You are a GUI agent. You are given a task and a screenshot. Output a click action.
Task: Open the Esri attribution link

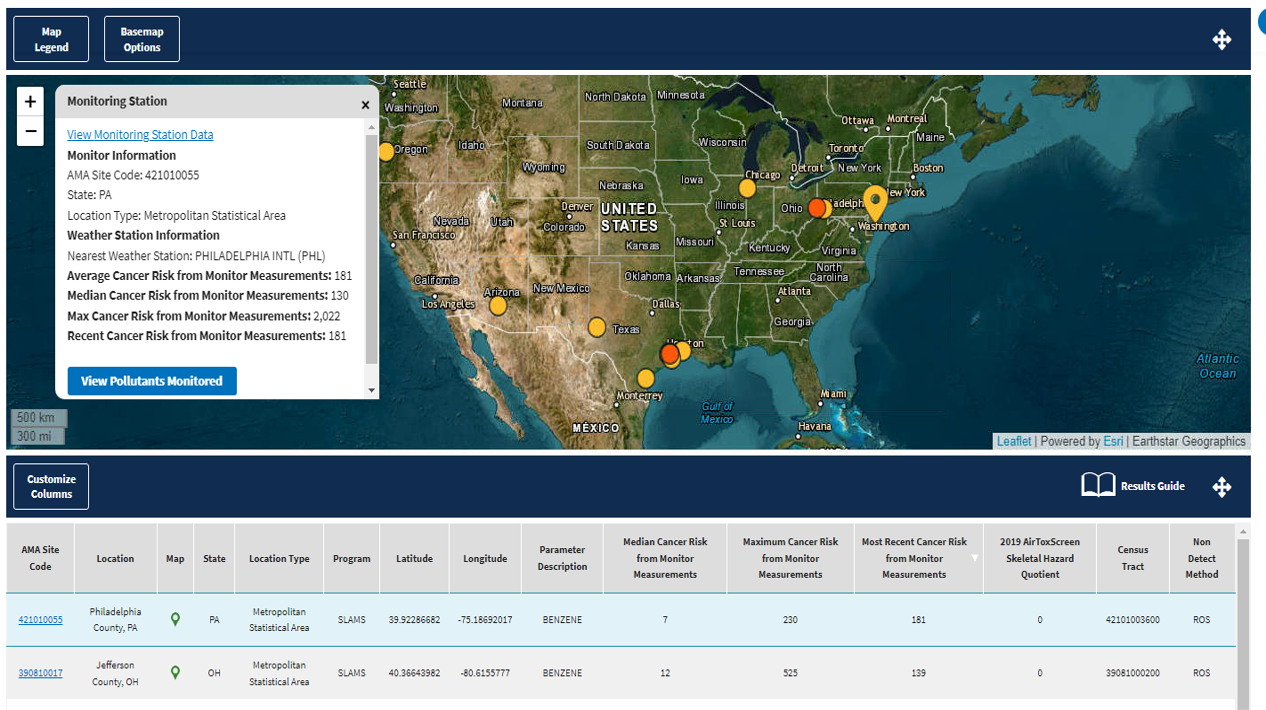click(1113, 441)
